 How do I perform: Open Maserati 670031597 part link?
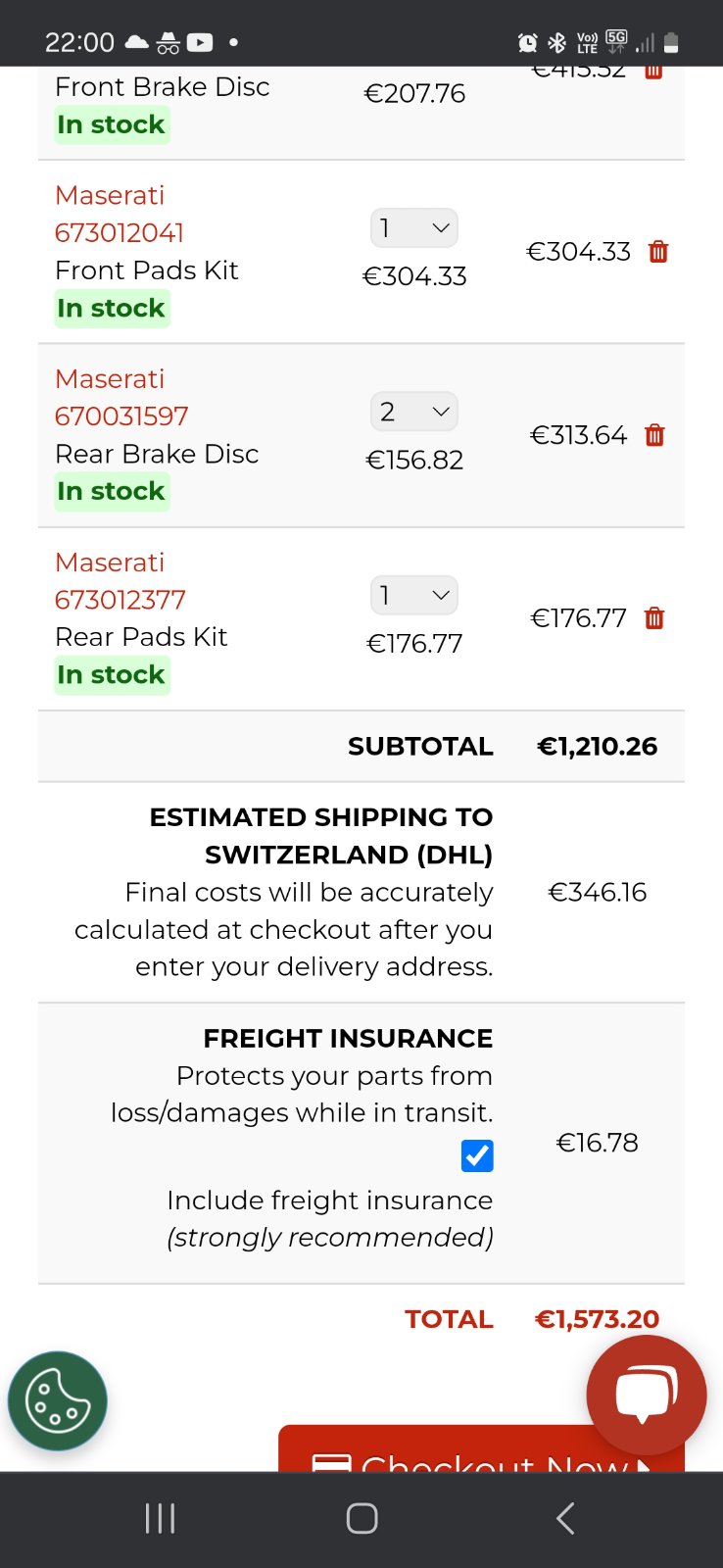[x=121, y=416]
